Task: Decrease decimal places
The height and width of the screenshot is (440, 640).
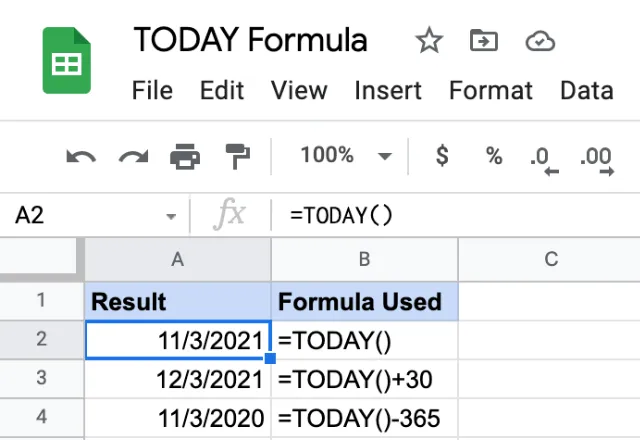Action: 544,160
